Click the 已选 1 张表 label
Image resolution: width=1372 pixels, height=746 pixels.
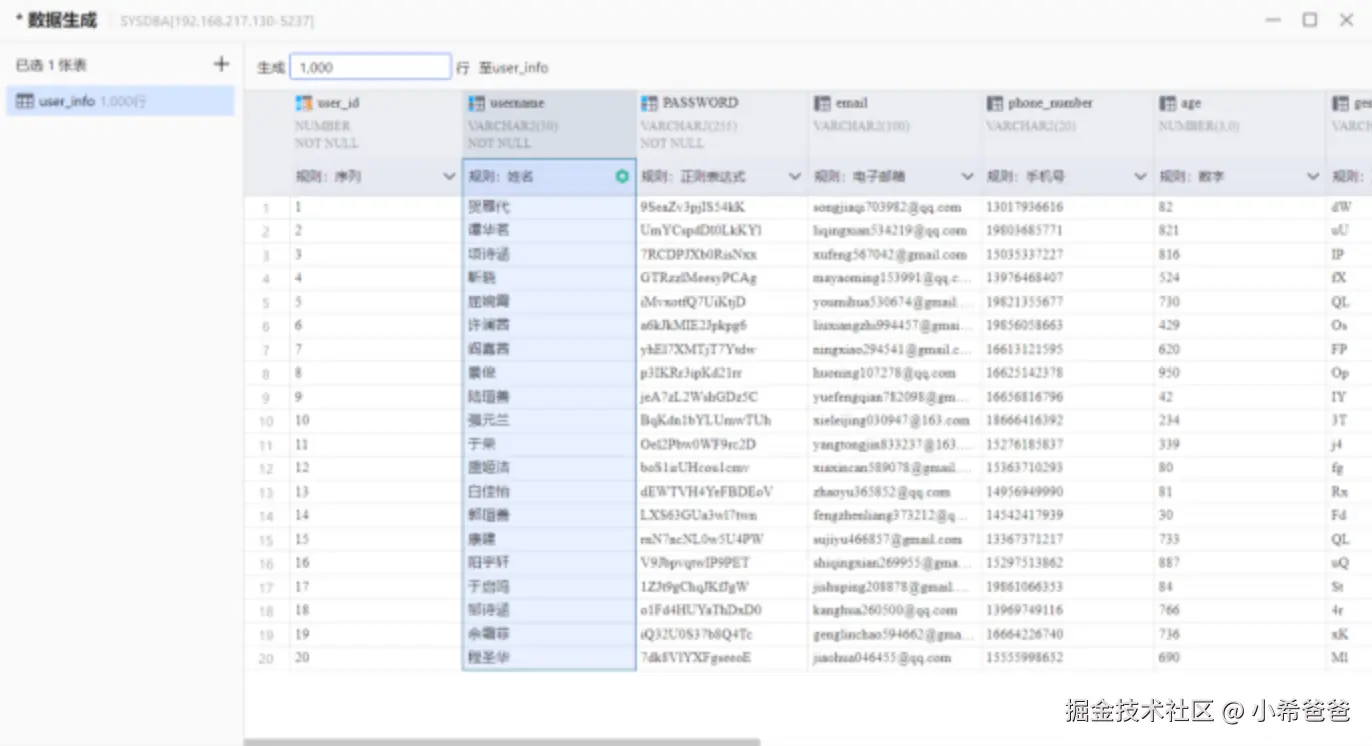coord(51,65)
